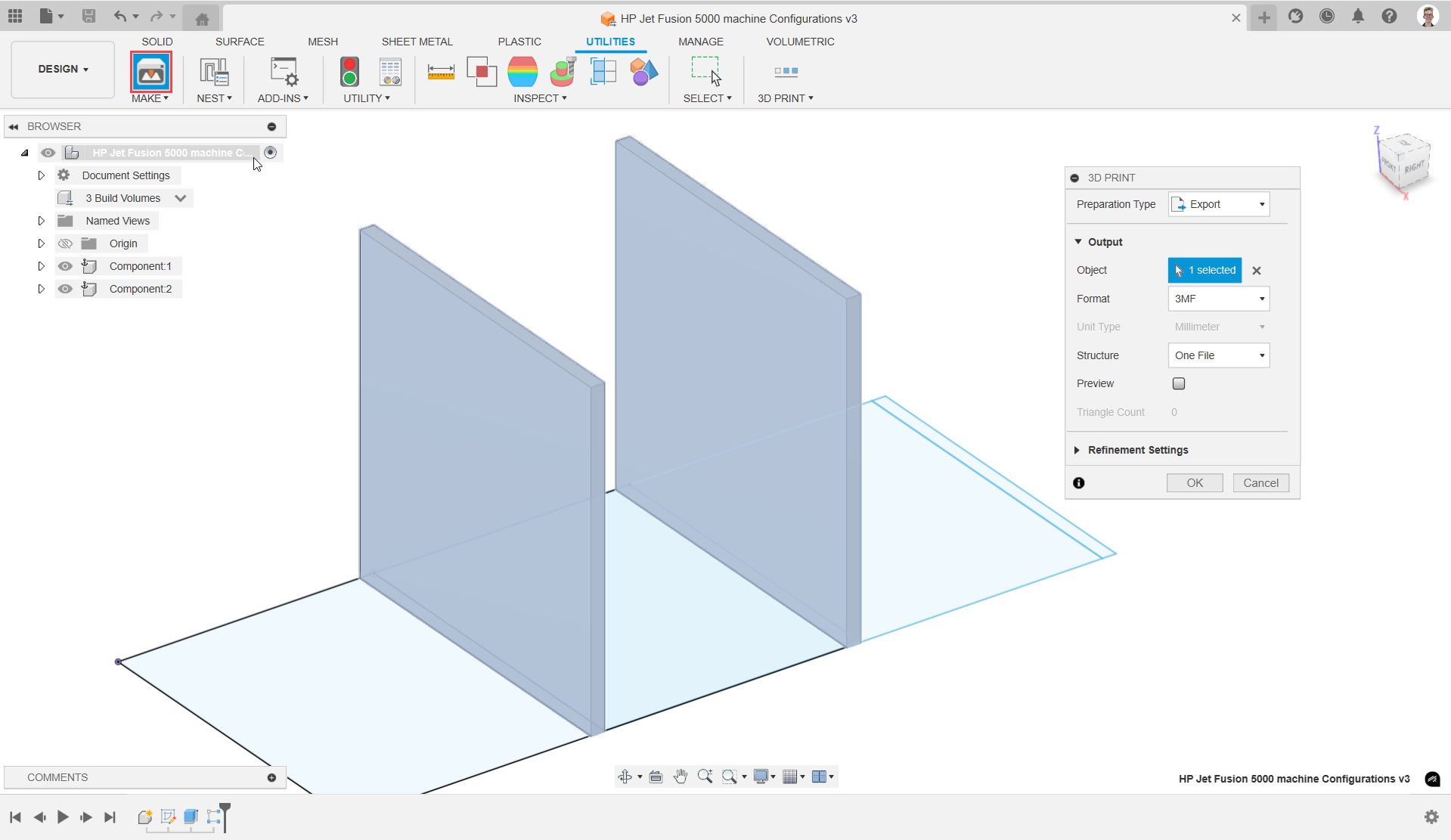Select the Nest tool
Viewport: 1451px width, 840px height.
coord(214,72)
